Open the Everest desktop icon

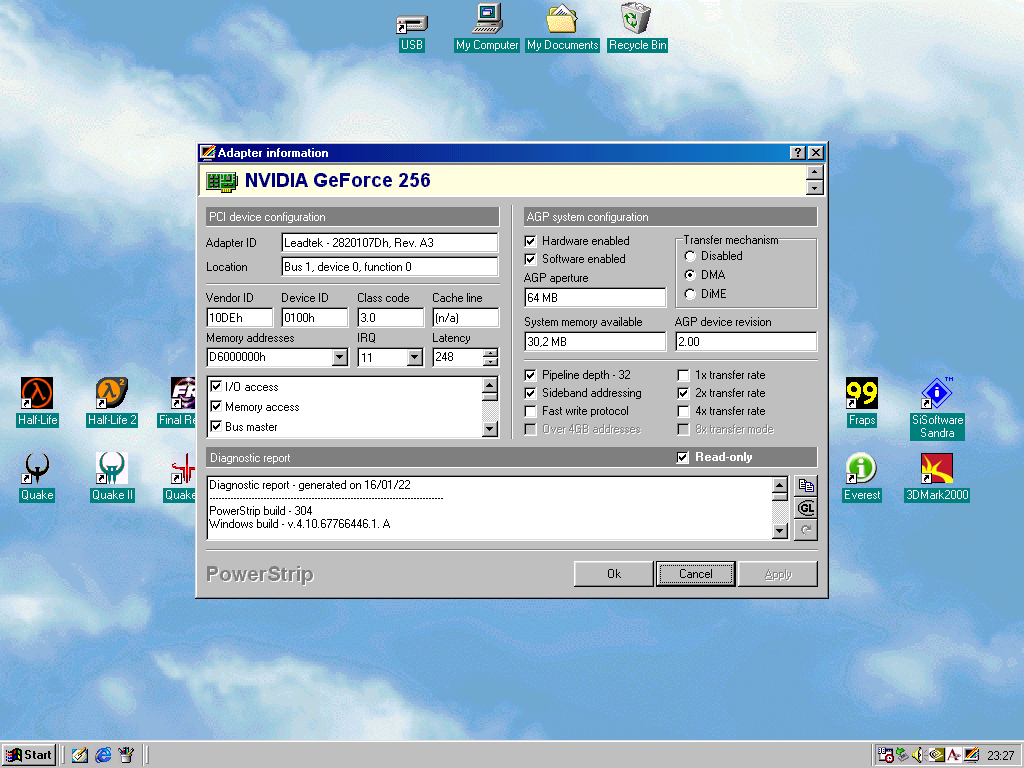[x=861, y=470]
